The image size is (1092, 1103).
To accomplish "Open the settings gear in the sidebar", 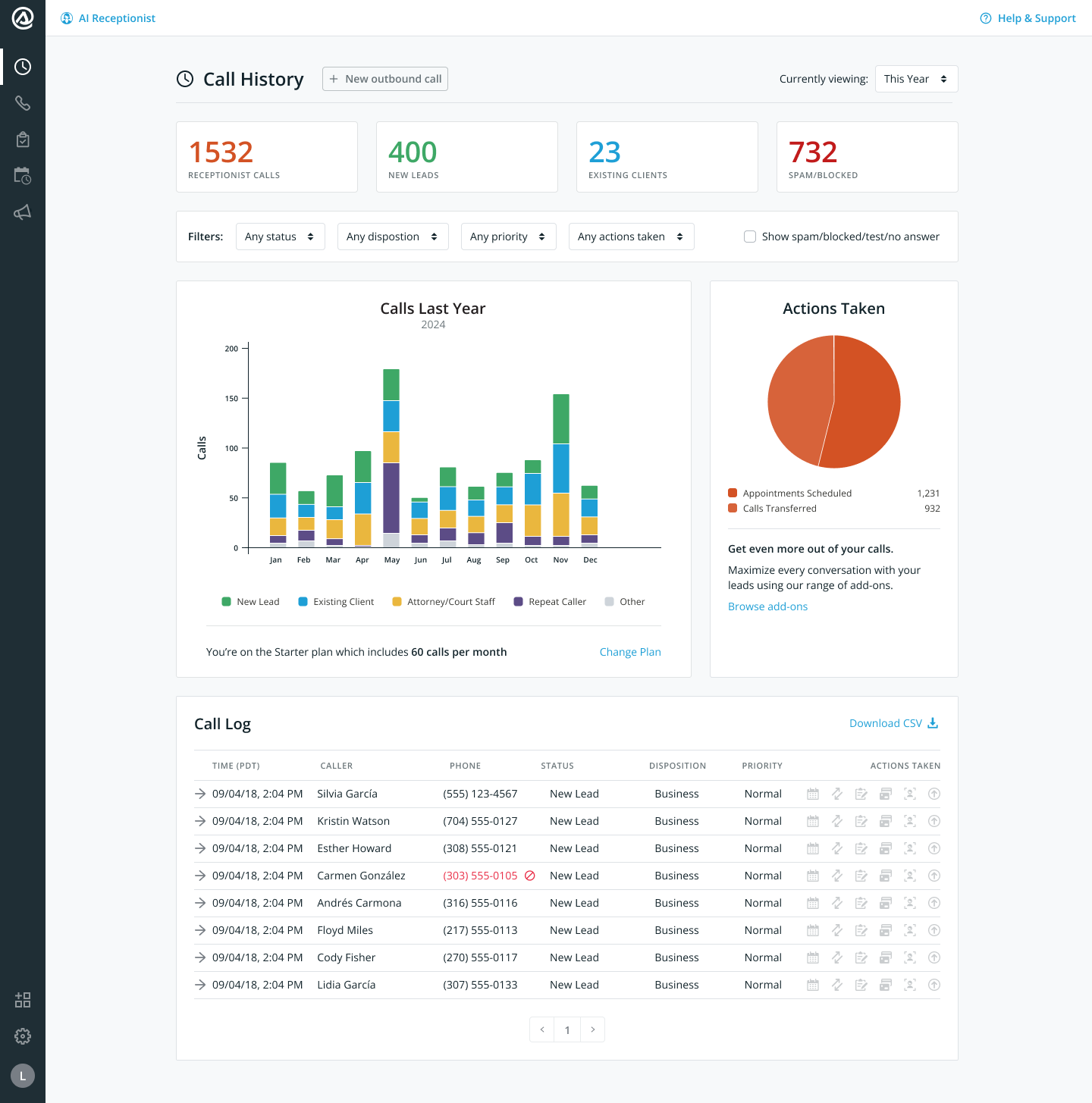I will [23, 1036].
